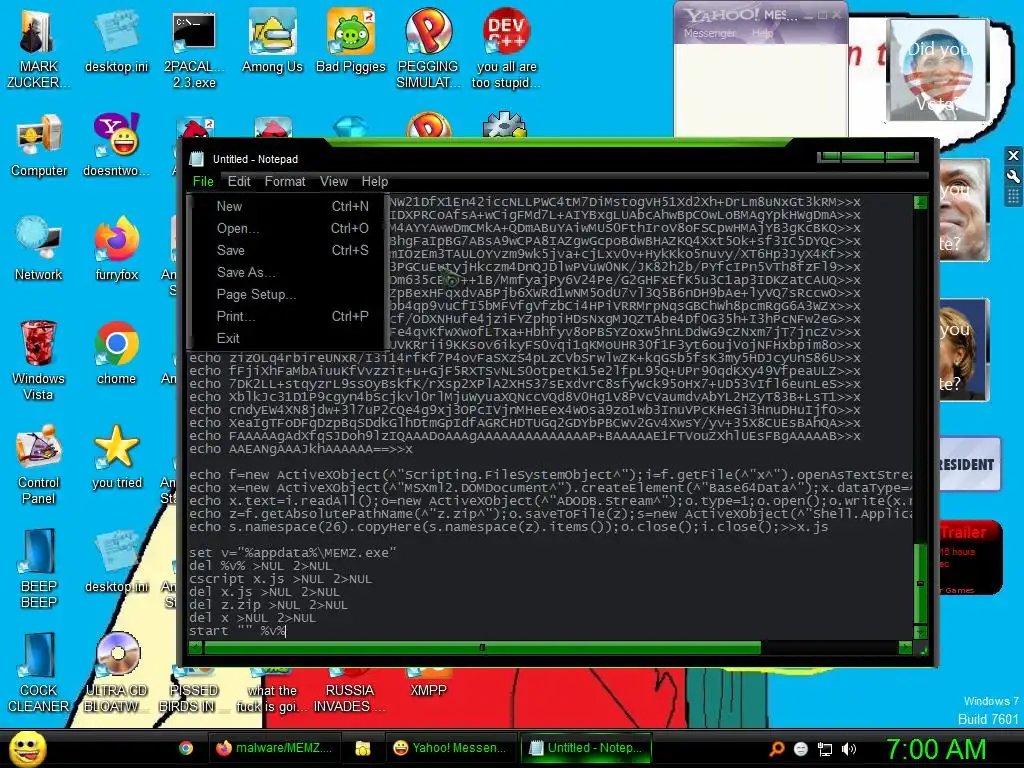Click Notepad horizontal scrollbar left arrow
The image size is (1024, 768).
click(x=195, y=648)
